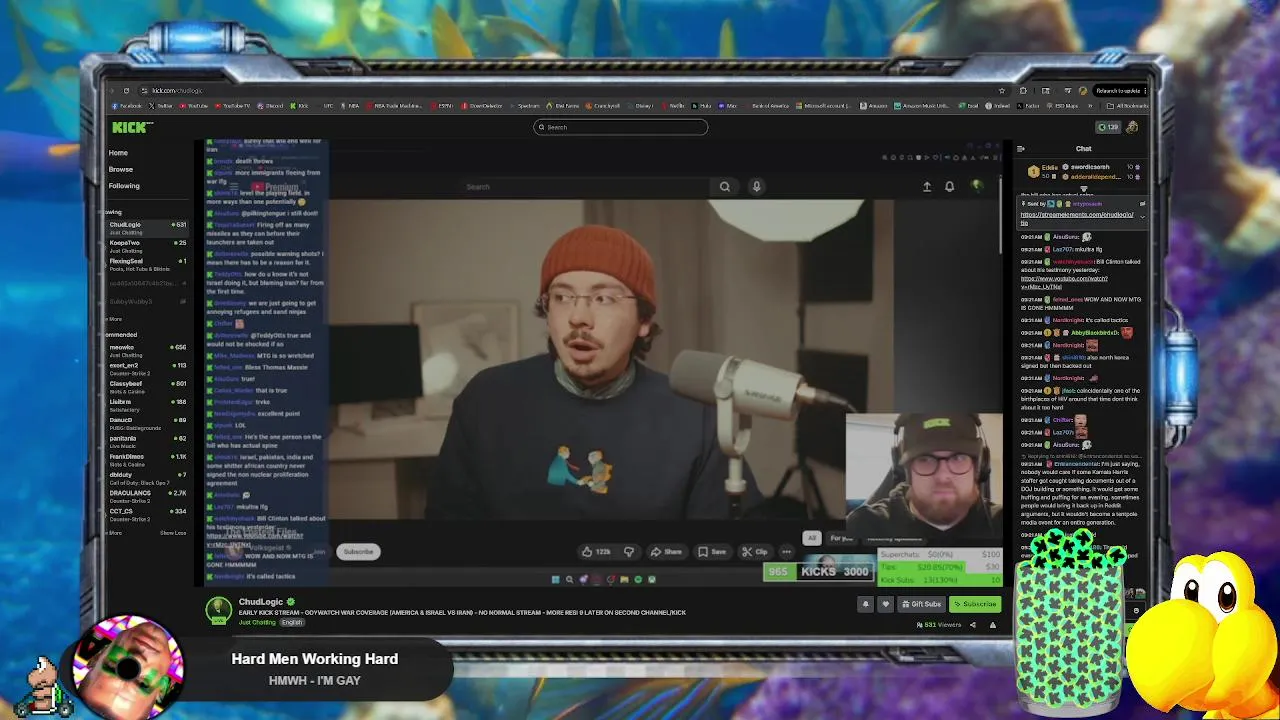This screenshot has width=1280, height=720.
Task: Click the Clip scissors button
Action: pyautogui.click(x=755, y=551)
